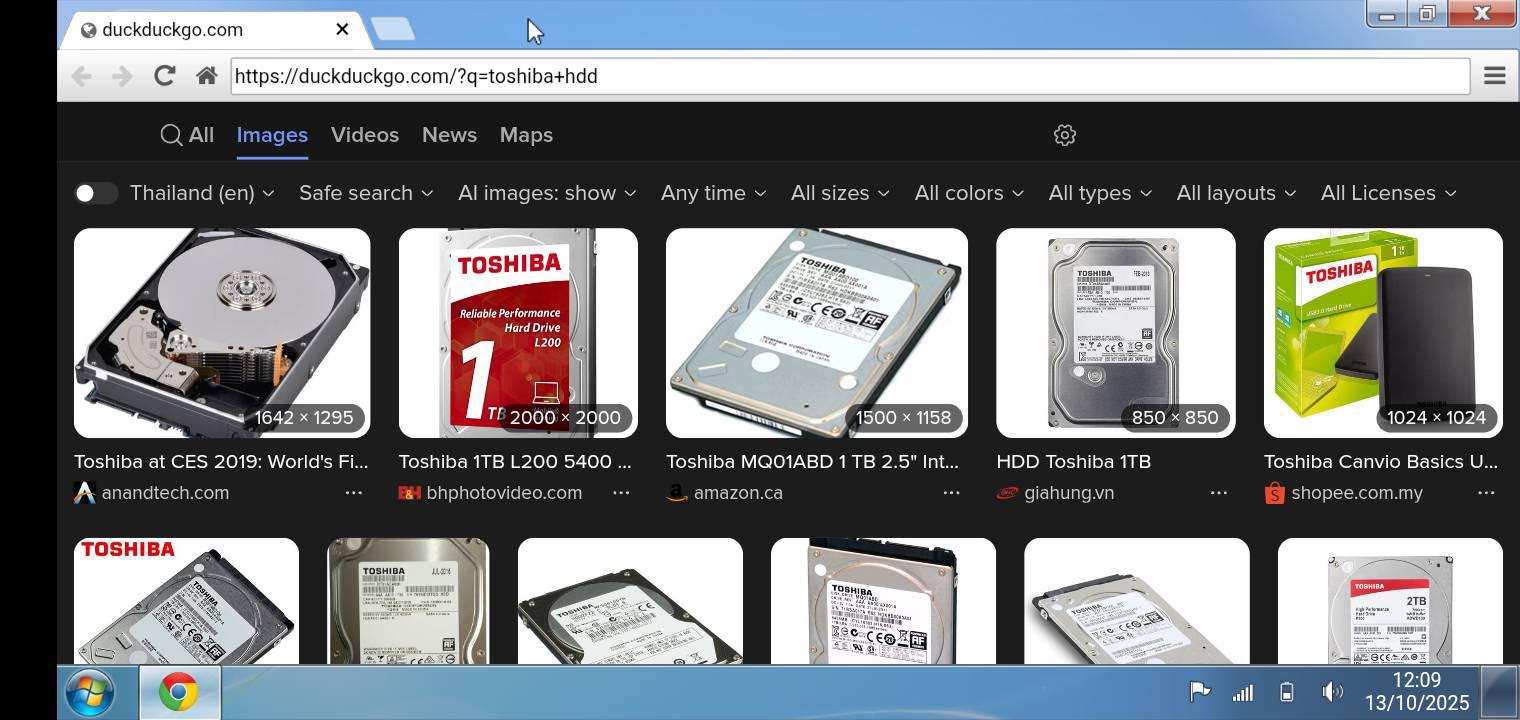Open the All sizes filter
This screenshot has width=1520, height=720.
click(840, 193)
